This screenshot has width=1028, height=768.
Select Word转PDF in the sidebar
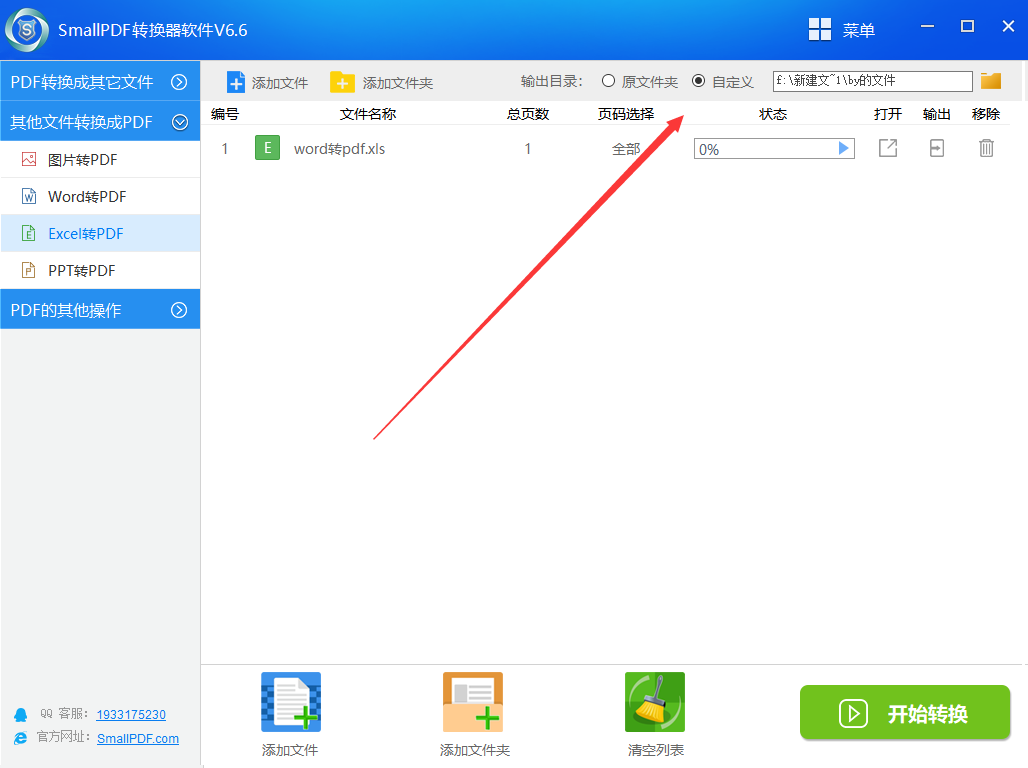[87, 197]
